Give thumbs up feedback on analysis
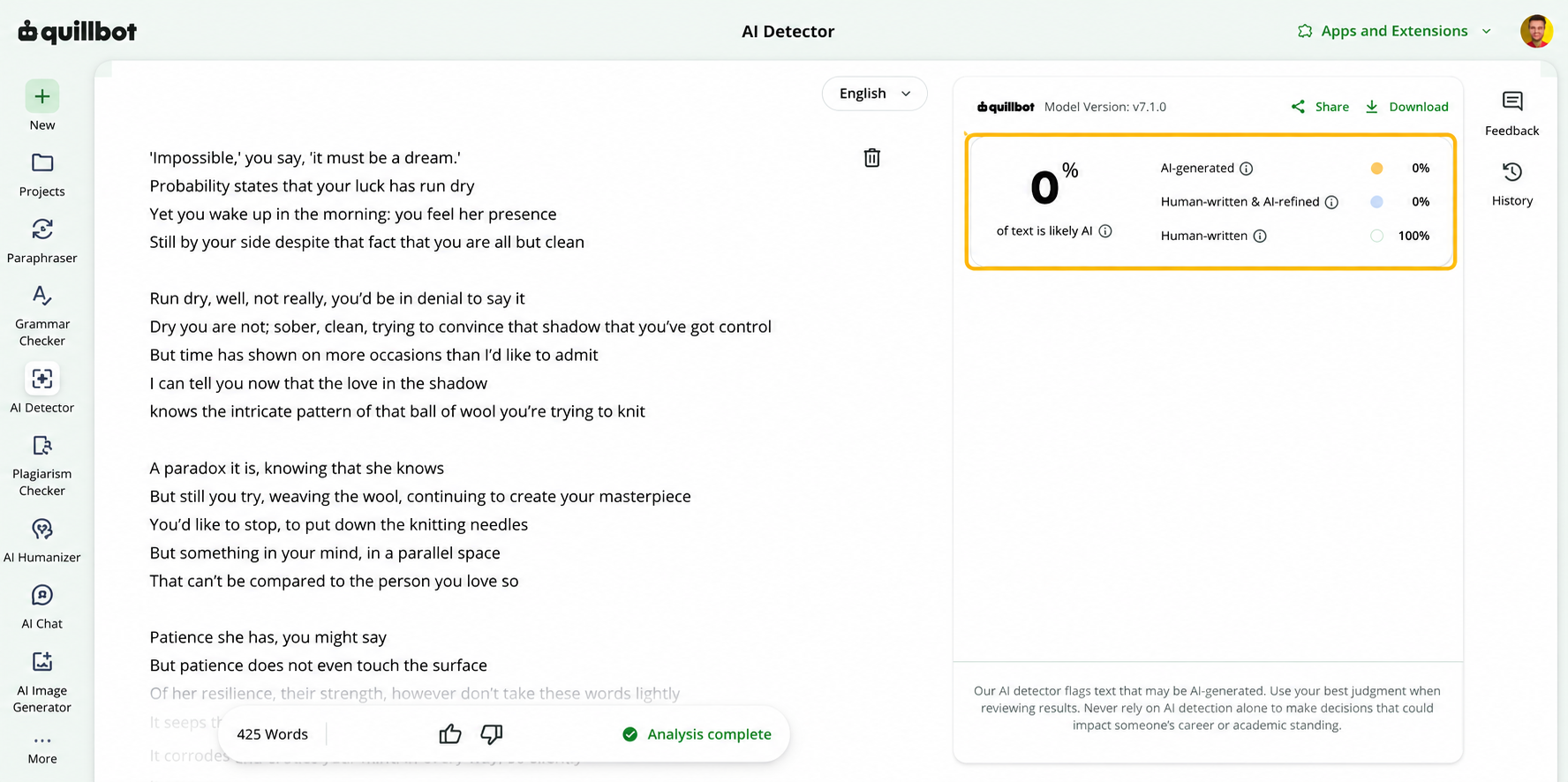The width and height of the screenshot is (1568, 782). [450, 734]
